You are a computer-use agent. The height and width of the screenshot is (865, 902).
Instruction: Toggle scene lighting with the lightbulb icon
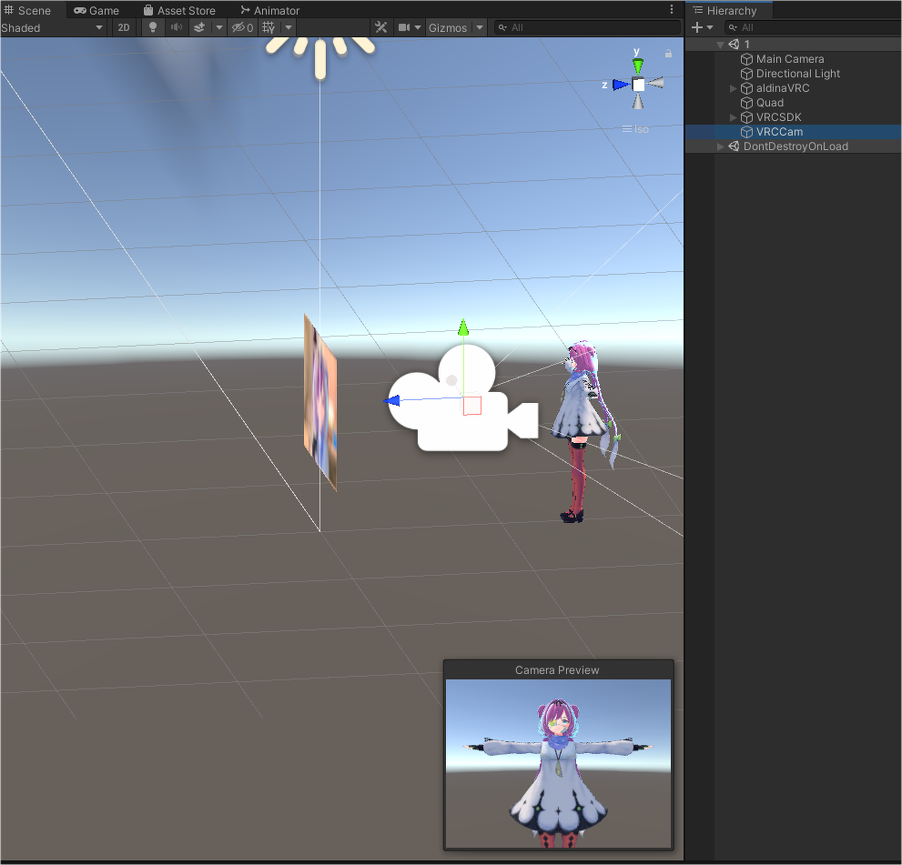click(152, 27)
